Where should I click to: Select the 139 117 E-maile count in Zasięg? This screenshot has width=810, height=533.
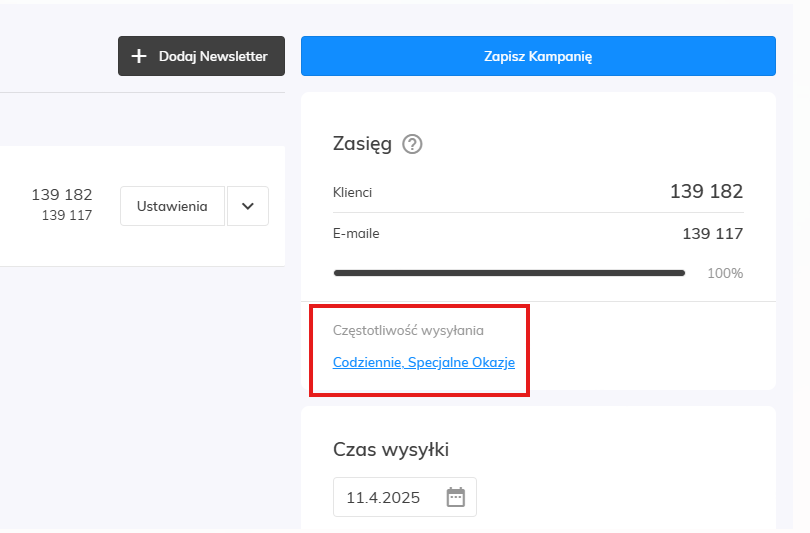pos(713,233)
